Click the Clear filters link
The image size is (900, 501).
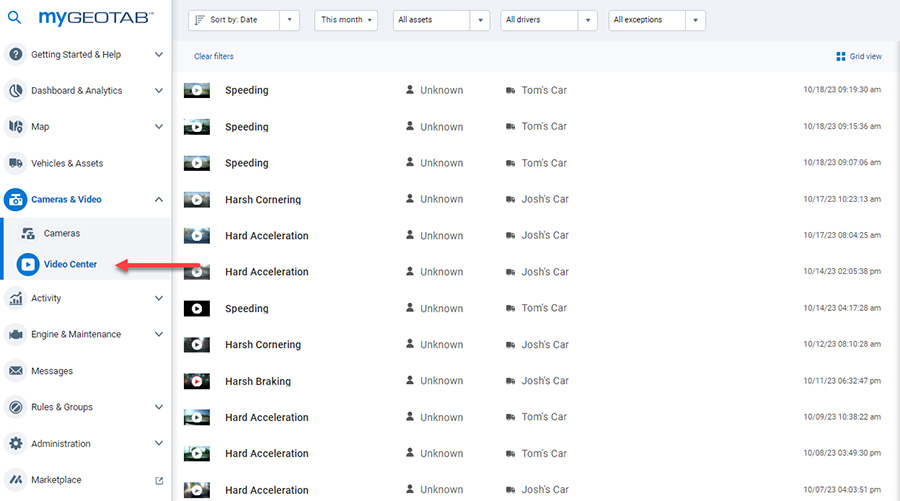[x=214, y=56]
